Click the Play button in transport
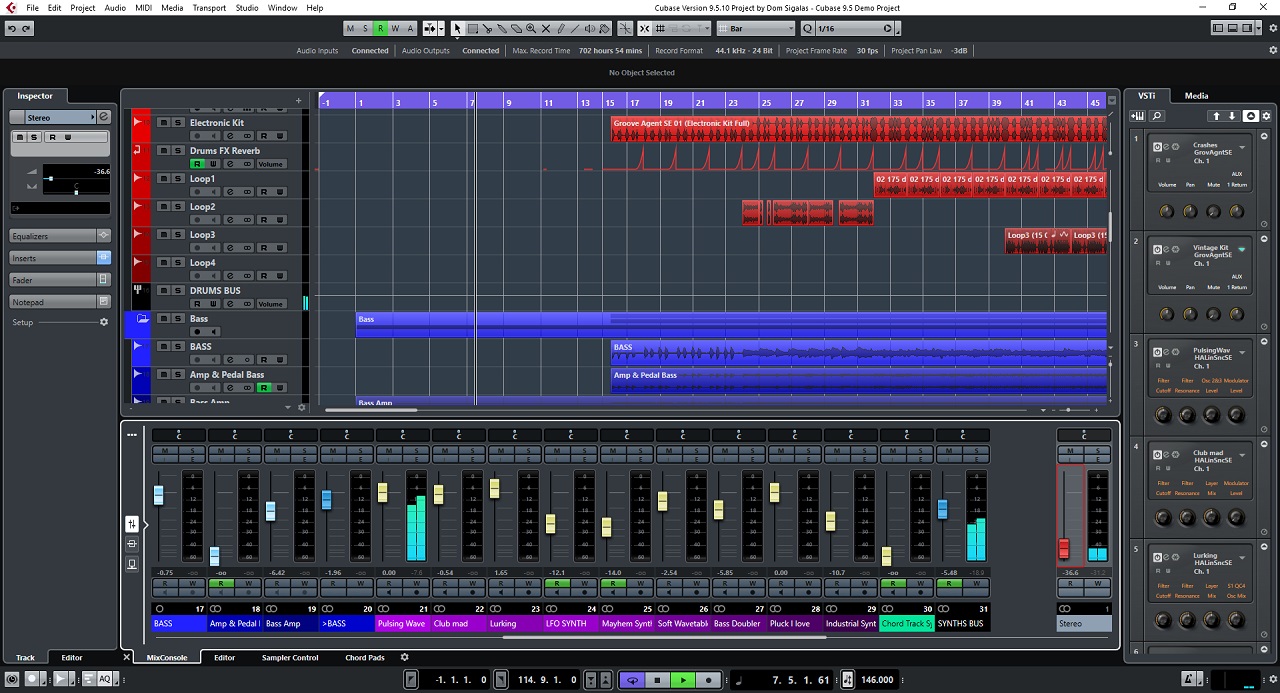This screenshot has width=1280, height=693. [683, 680]
